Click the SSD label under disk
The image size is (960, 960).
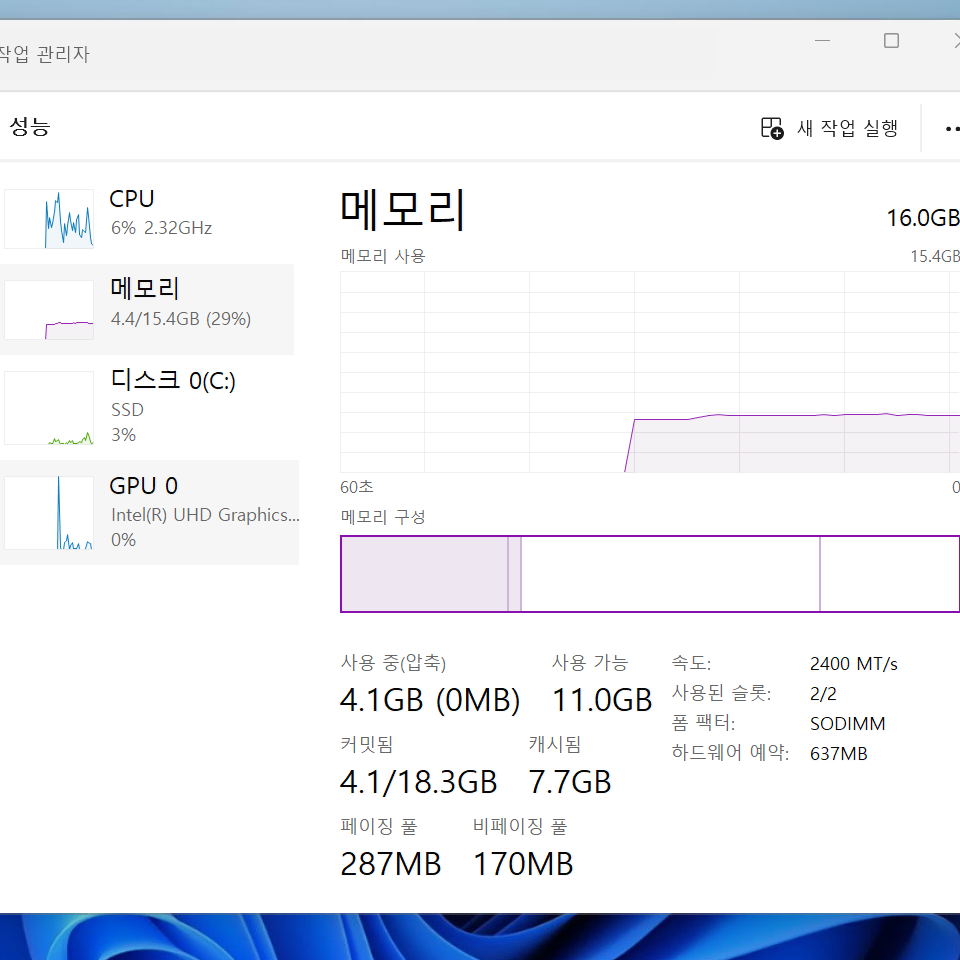point(127,410)
